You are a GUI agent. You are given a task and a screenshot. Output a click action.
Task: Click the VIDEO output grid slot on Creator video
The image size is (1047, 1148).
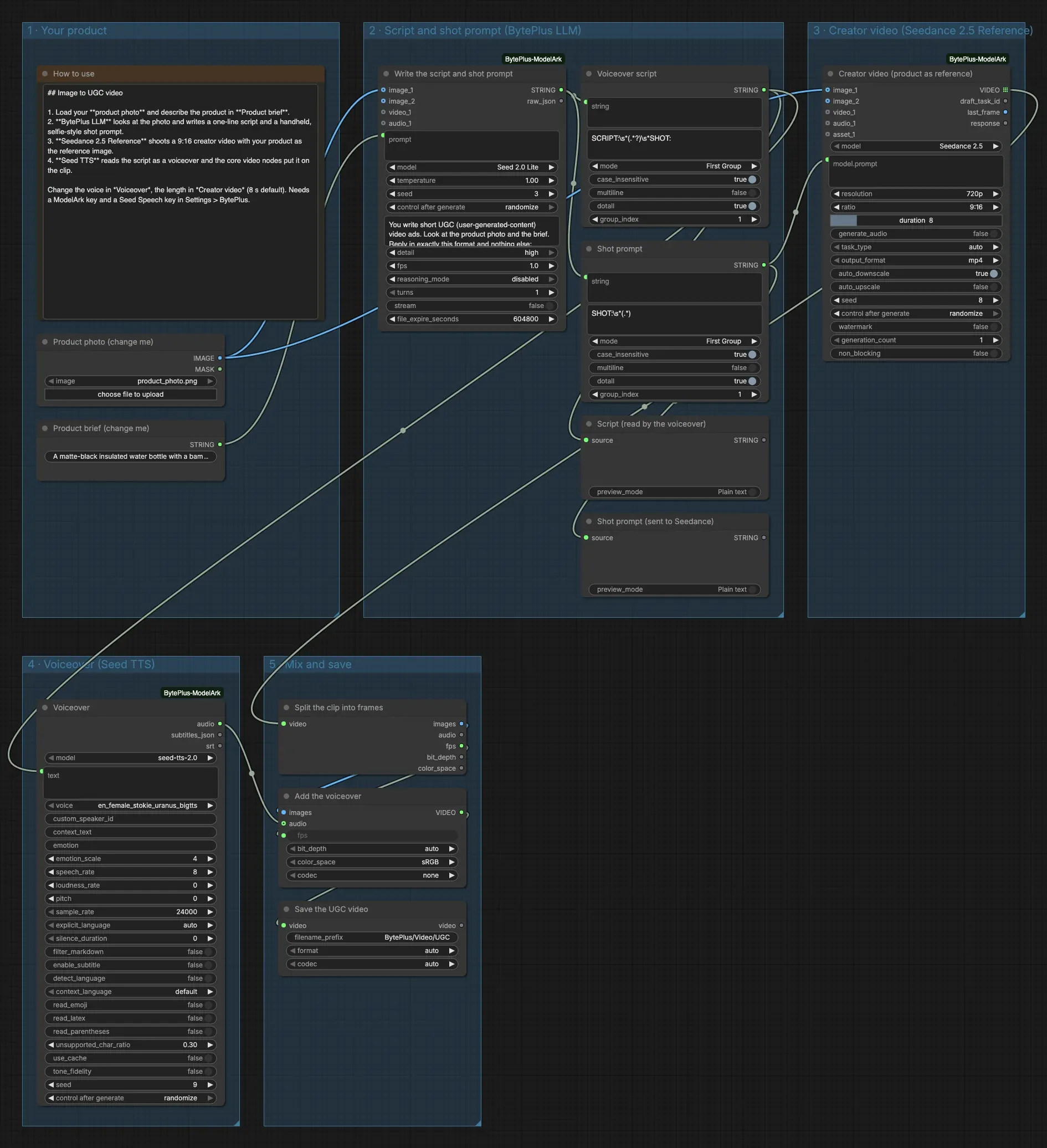(x=1005, y=90)
